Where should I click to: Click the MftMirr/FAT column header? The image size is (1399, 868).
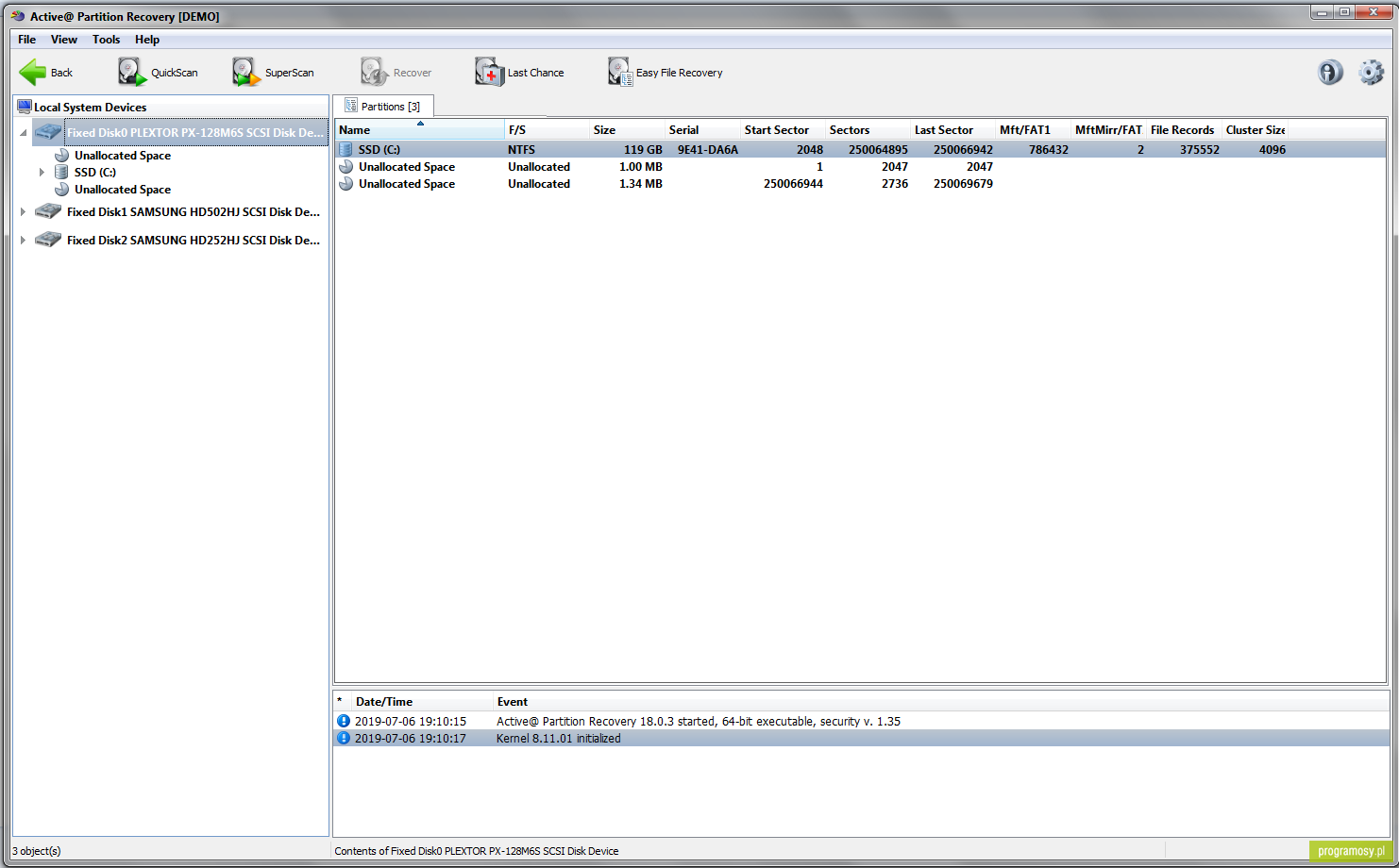click(1108, 129)
